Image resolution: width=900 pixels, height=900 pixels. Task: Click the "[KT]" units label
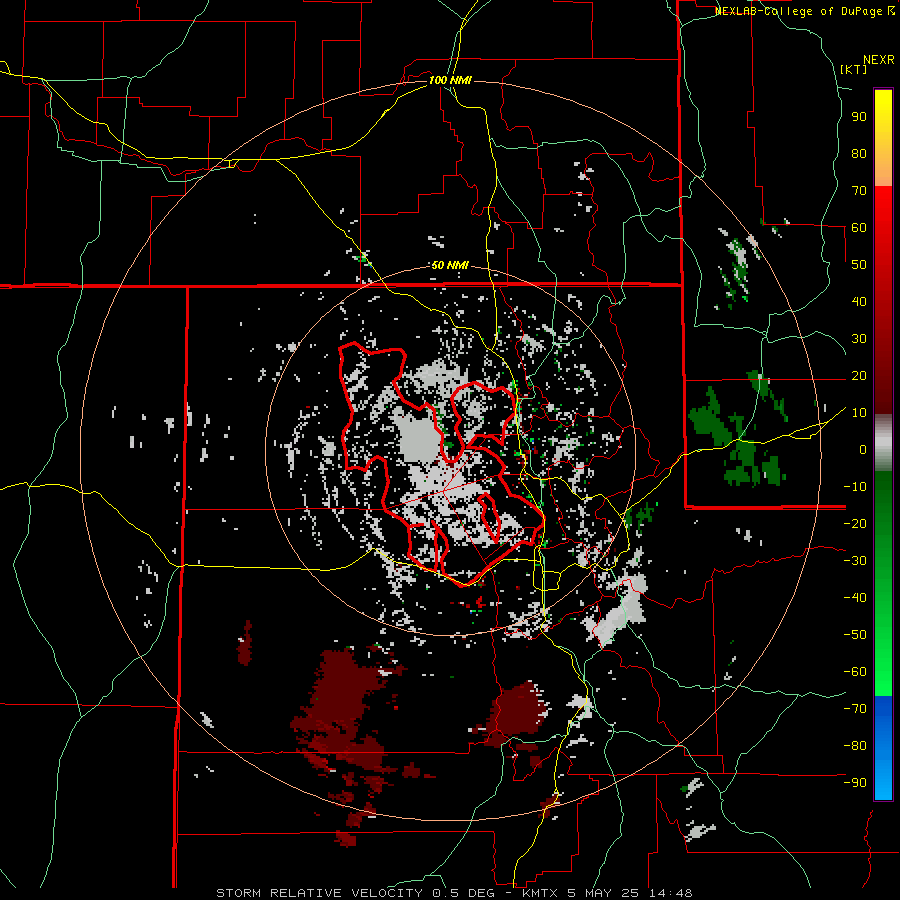[x=854, y=69]
